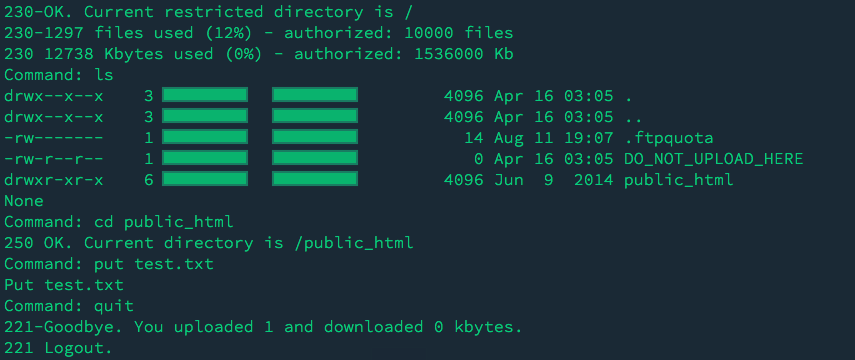
Task: Click the 'Put test.txt' output line
Action: pos(64,285)
